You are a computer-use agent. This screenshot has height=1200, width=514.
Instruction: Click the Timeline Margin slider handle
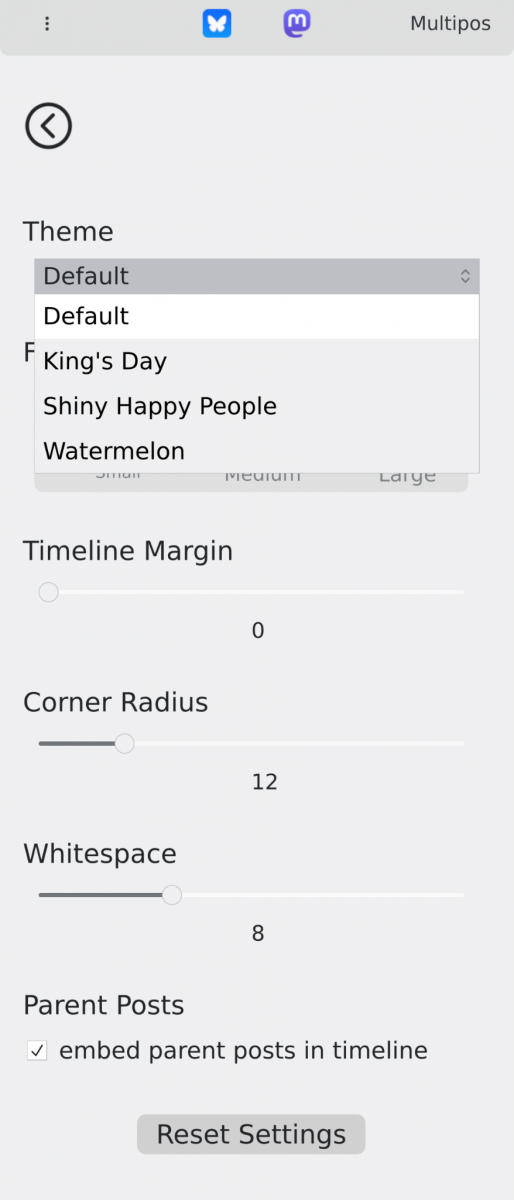pyautogui.click(x=48, y=593)
